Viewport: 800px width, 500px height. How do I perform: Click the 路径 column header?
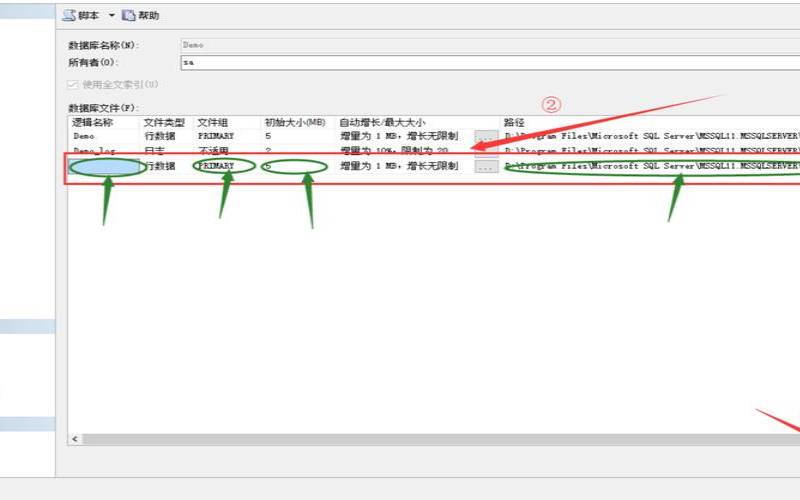tap(649, 122)
